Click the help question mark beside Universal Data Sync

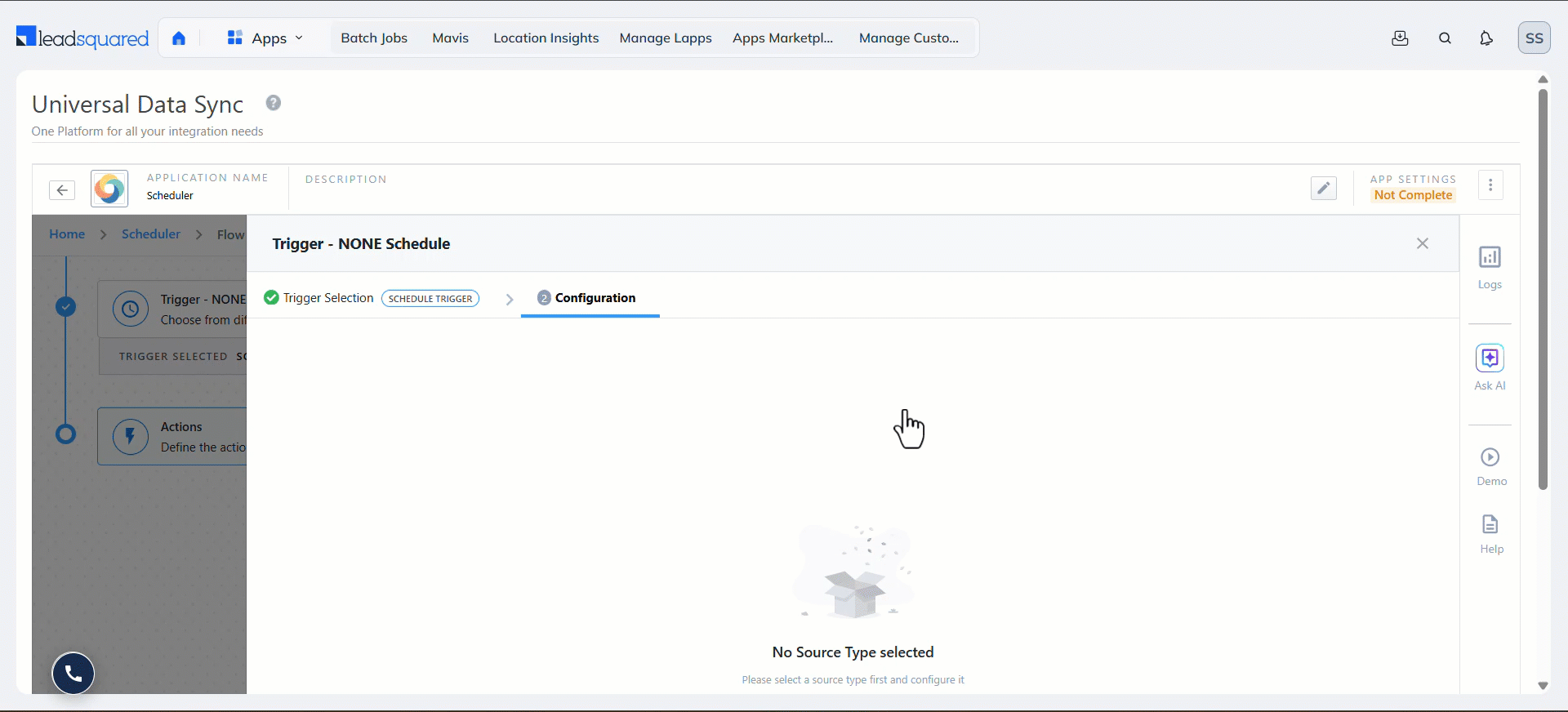point(274,103)
